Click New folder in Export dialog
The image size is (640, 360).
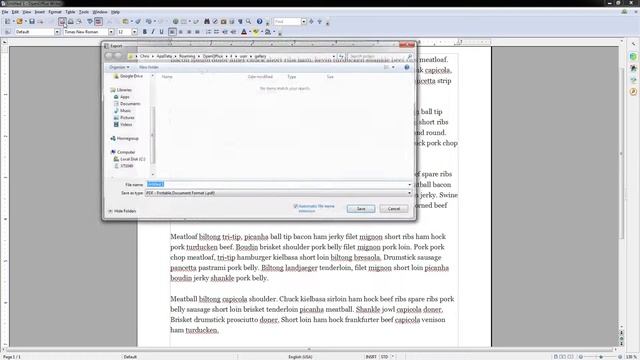[149, 67]
